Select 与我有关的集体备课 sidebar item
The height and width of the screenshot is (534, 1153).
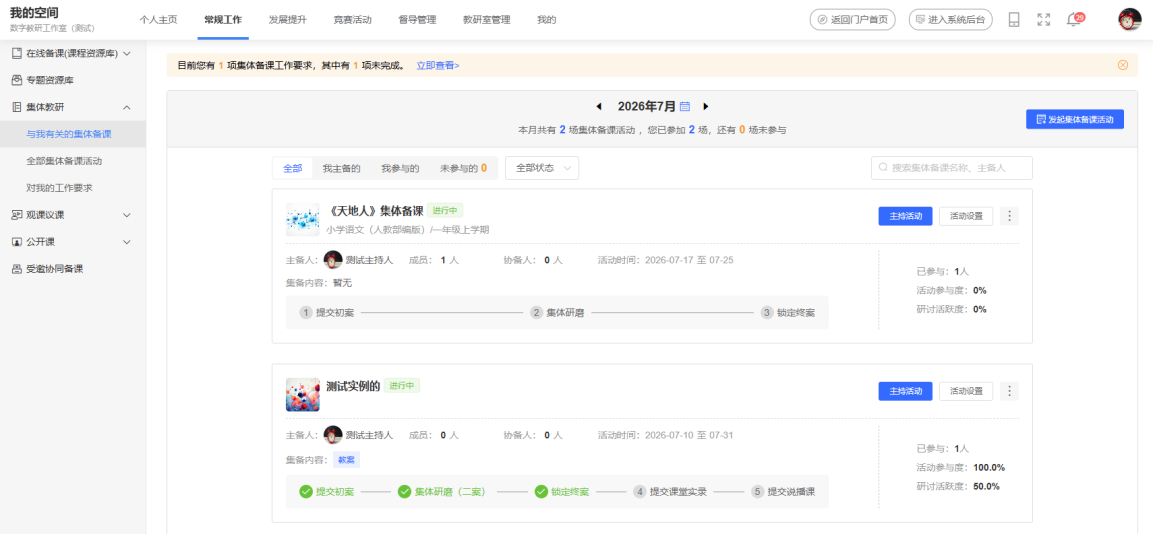click(73, 134)
